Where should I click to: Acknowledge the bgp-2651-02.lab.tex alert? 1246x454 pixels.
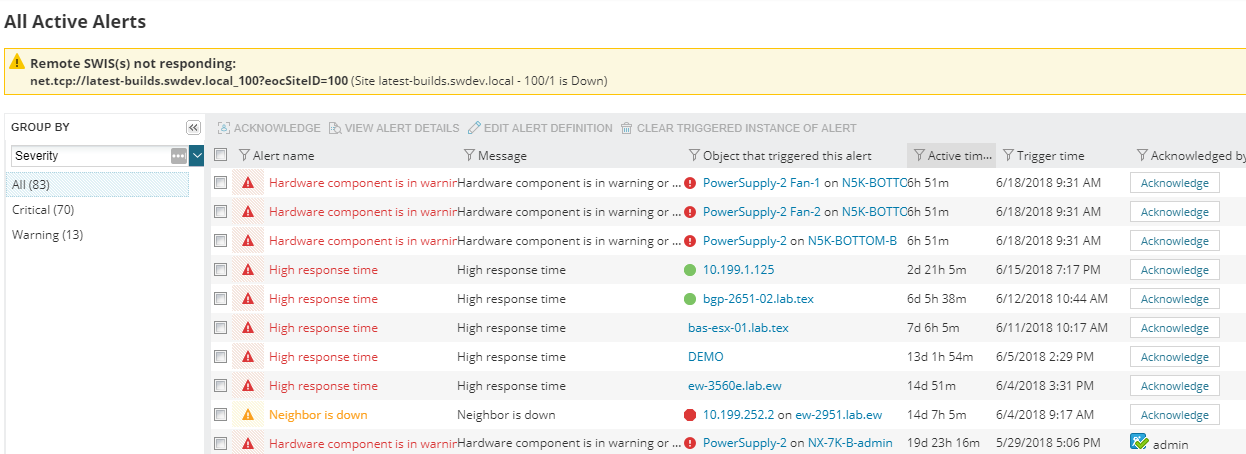click(x=1174, y=299)
